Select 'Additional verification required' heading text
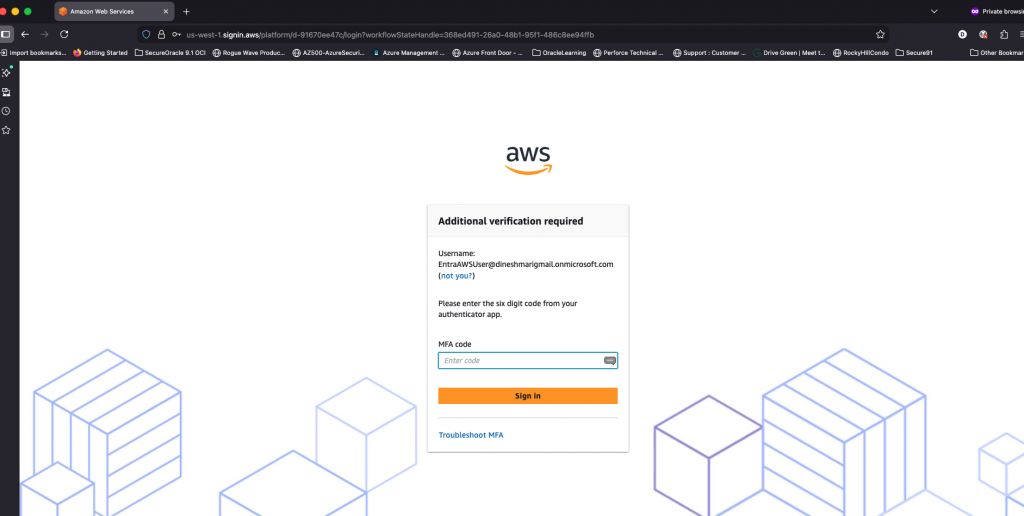This screenshot has width=1024, height=516. tap(511, 221)
